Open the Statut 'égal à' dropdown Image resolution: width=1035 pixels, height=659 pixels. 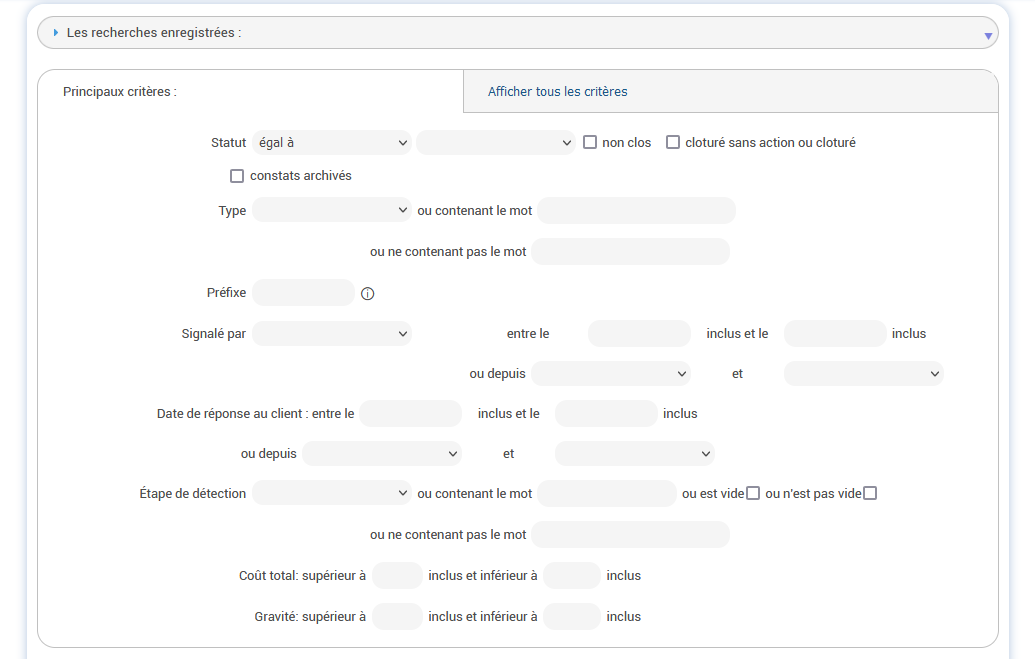pyautogui.click(x=331, y=142)
